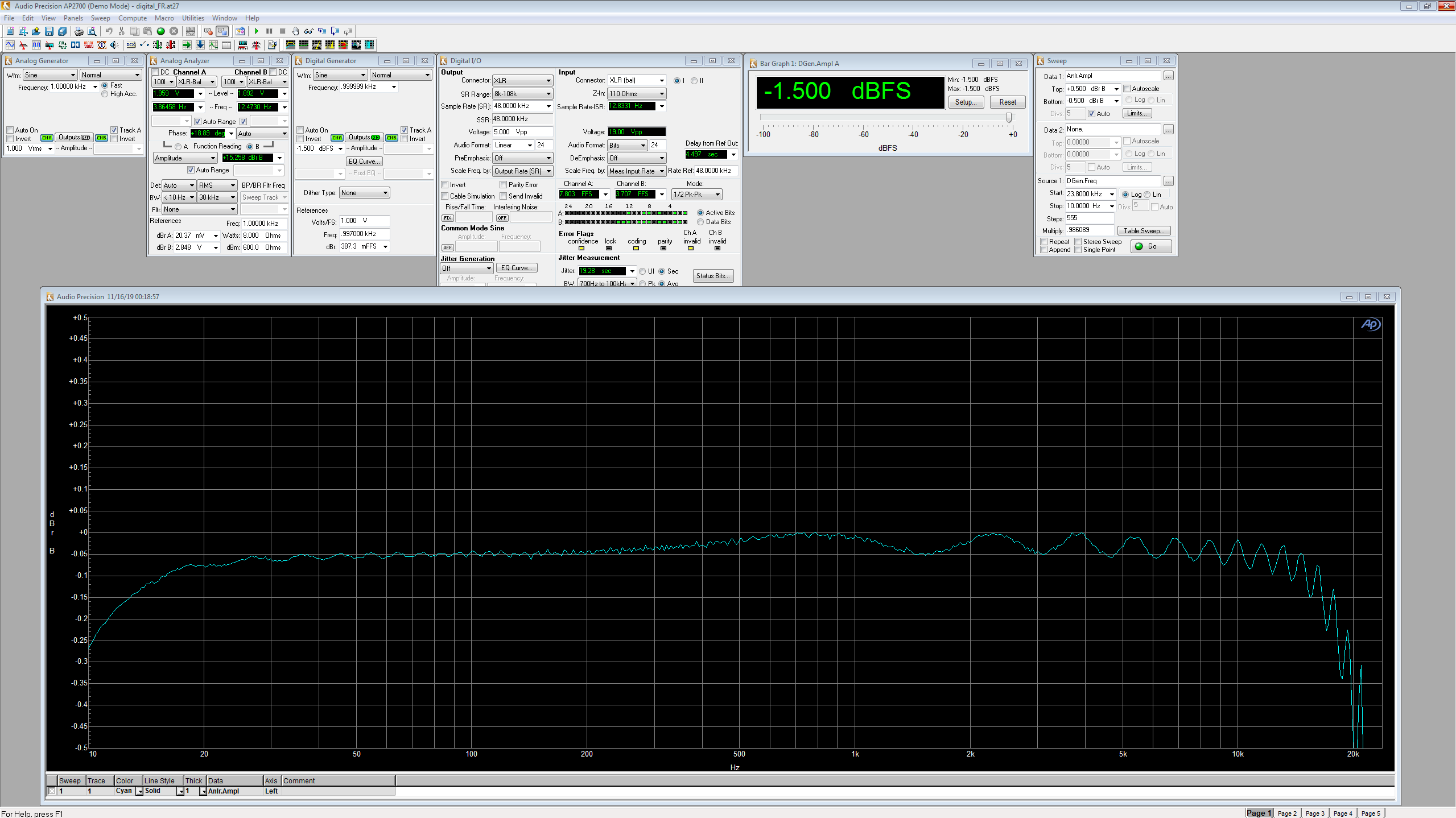The height and width of the screenshot is (818, 1456).
Task: Open Jitter Generation Off dropdown
Action: pos(467,268)
